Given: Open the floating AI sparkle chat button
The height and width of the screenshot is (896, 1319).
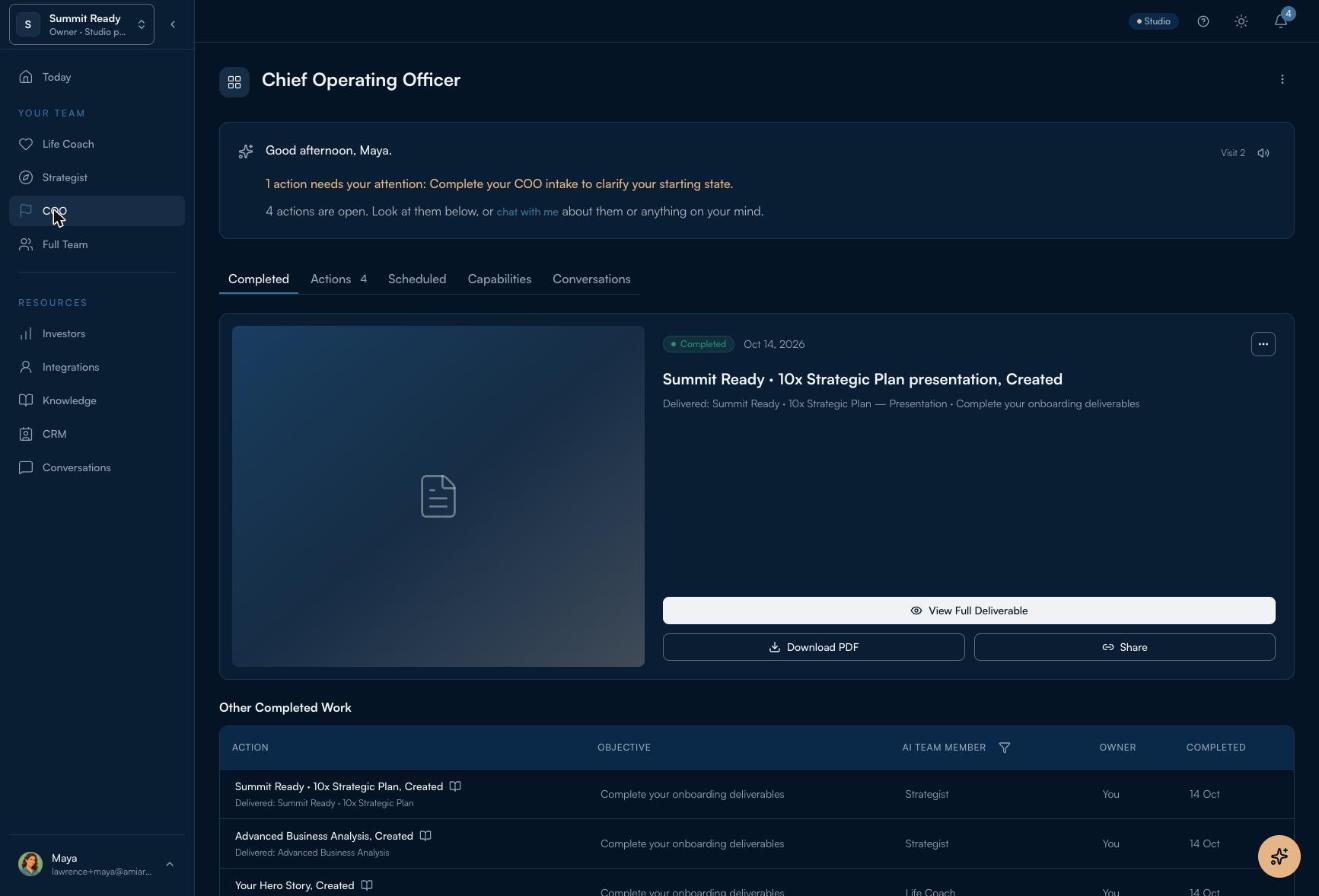Looking at the screenshot, I should pyautogui.click(x=1279, y=856).
